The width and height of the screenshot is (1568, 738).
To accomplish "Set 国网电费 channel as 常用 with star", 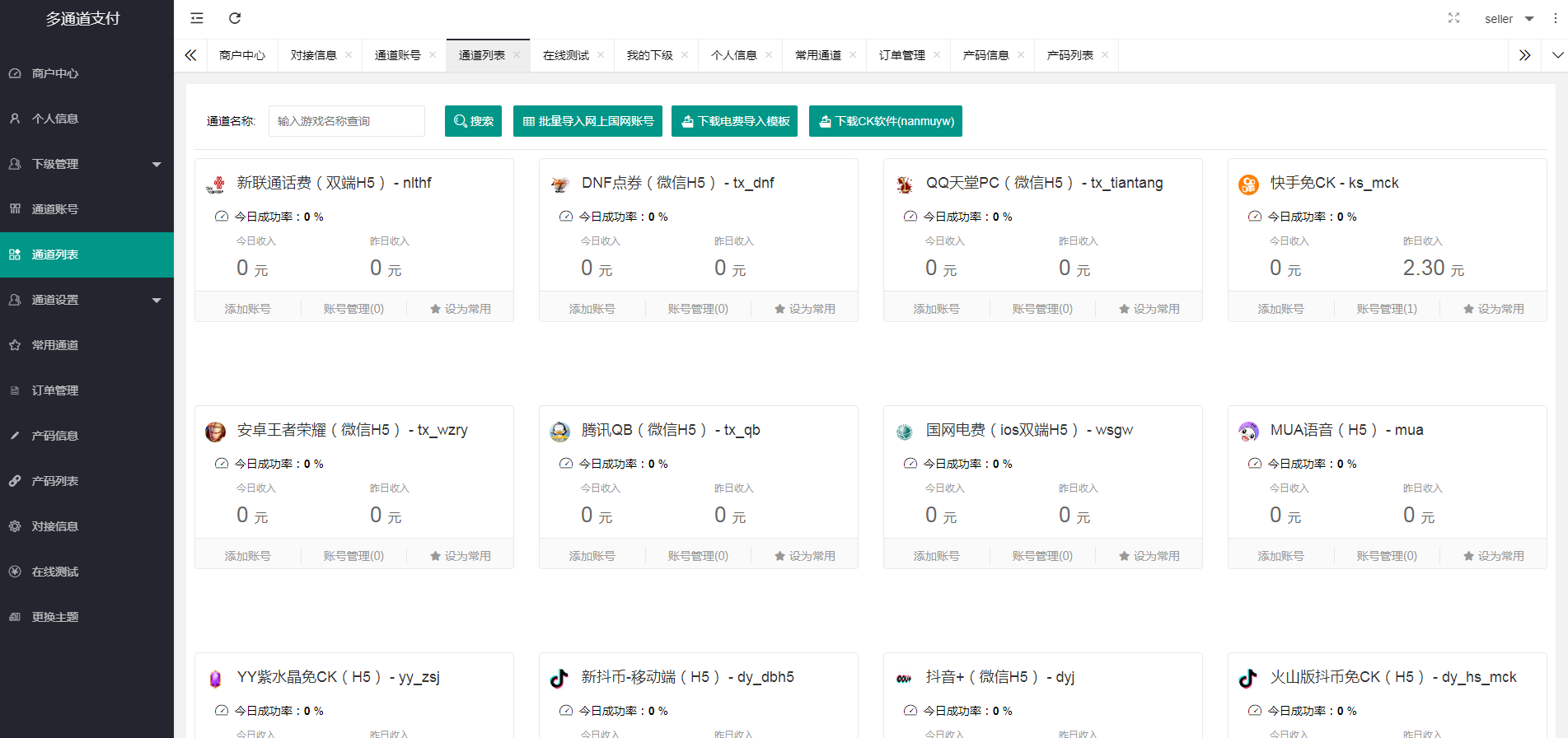I will [1149, 556].
